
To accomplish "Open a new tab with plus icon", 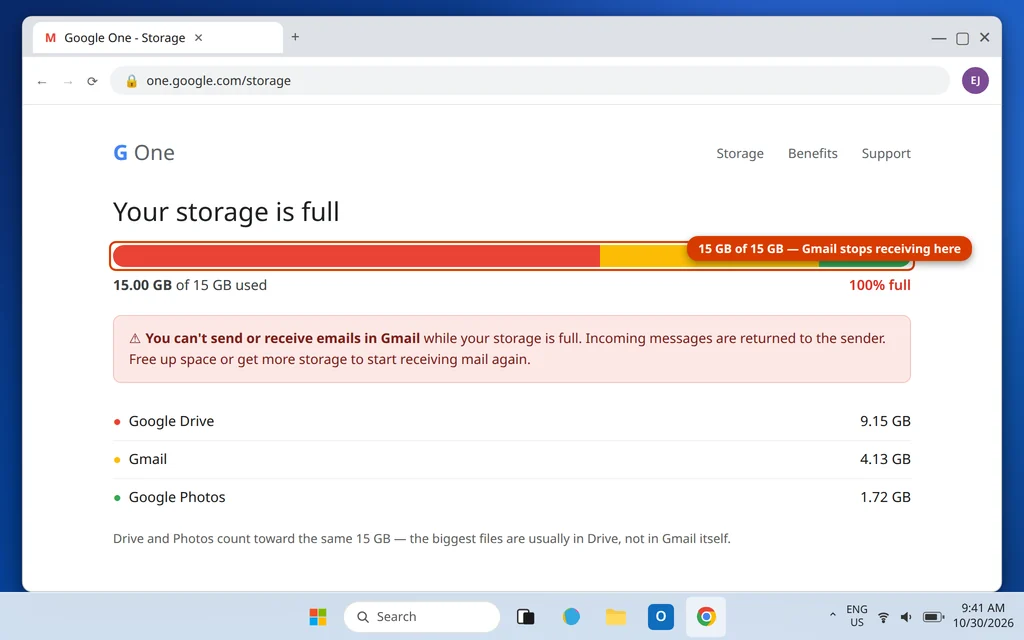I will point(295,37).
